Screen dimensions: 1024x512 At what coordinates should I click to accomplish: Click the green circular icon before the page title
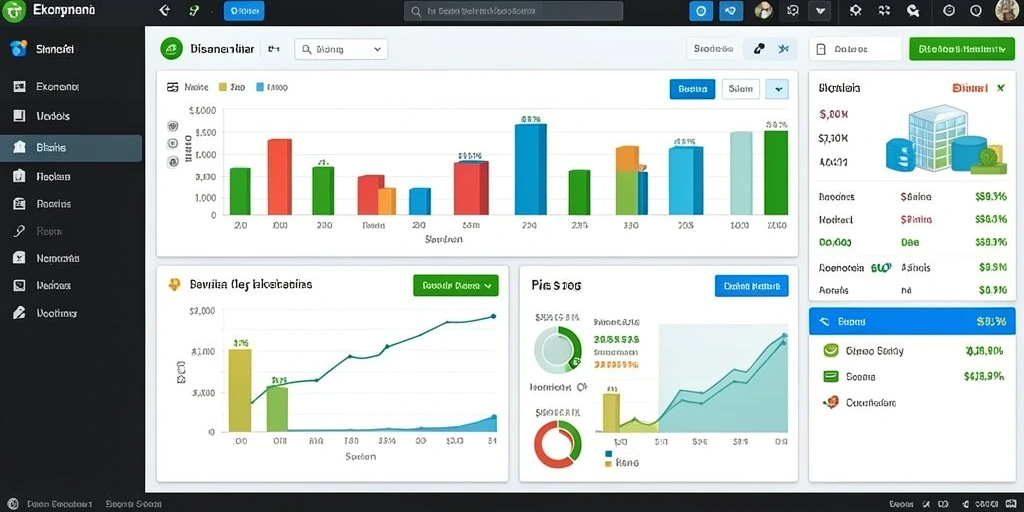pyautogui.click(x=171, y=48)
